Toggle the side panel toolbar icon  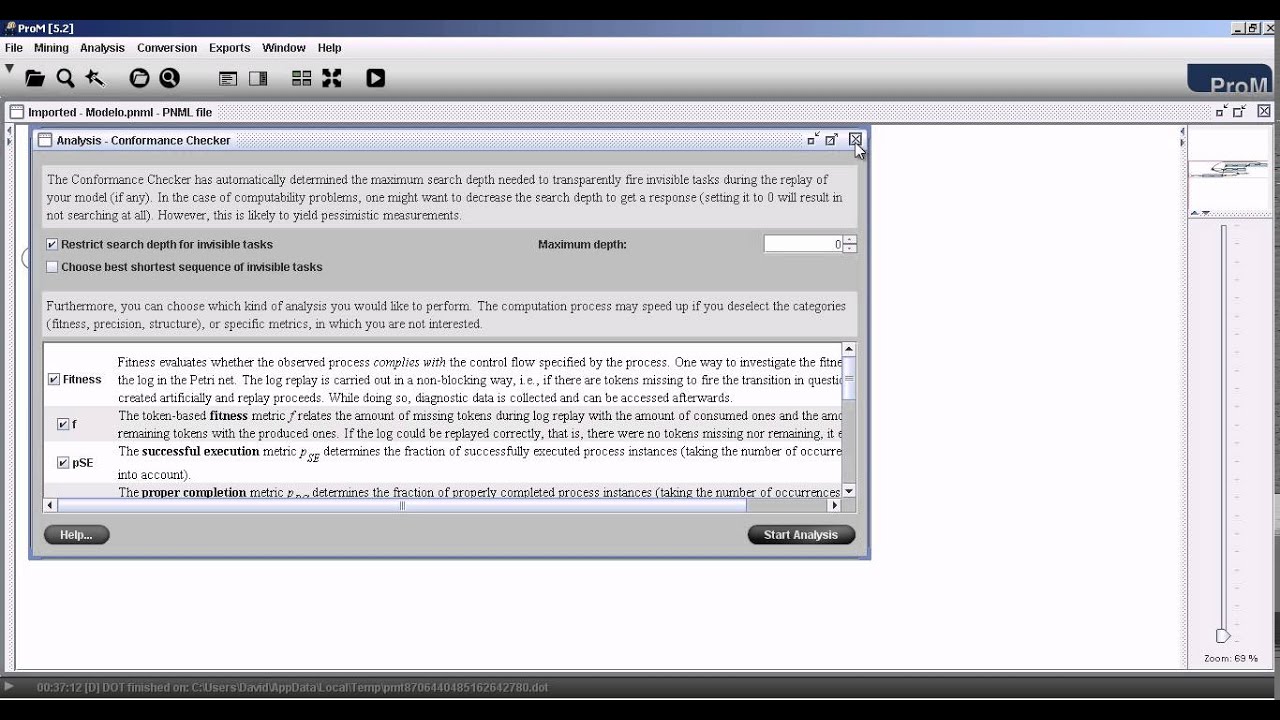[258, 79]
